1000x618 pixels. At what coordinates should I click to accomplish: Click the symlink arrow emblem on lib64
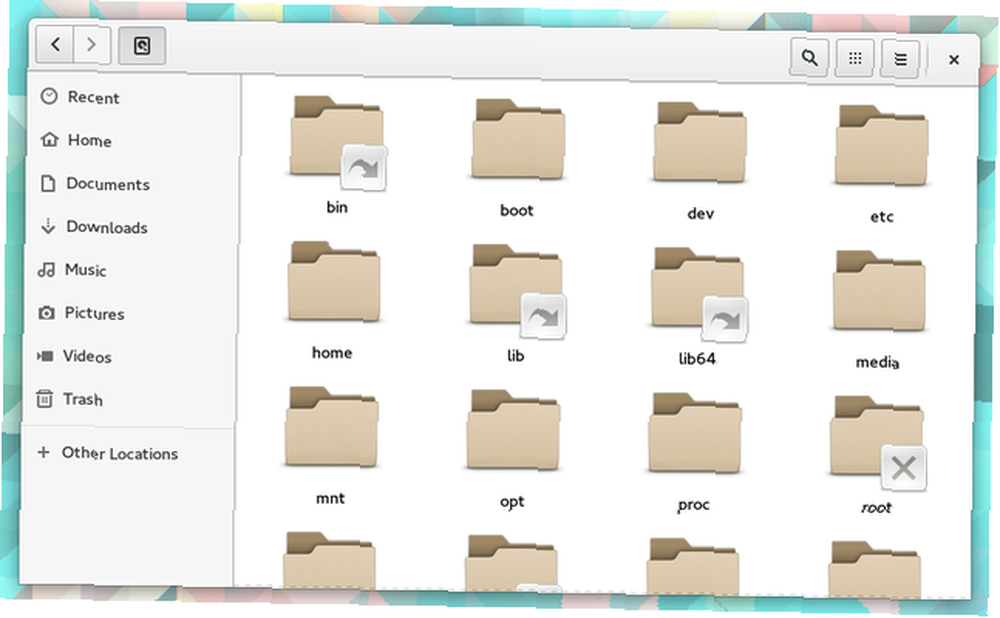point(724,320)
